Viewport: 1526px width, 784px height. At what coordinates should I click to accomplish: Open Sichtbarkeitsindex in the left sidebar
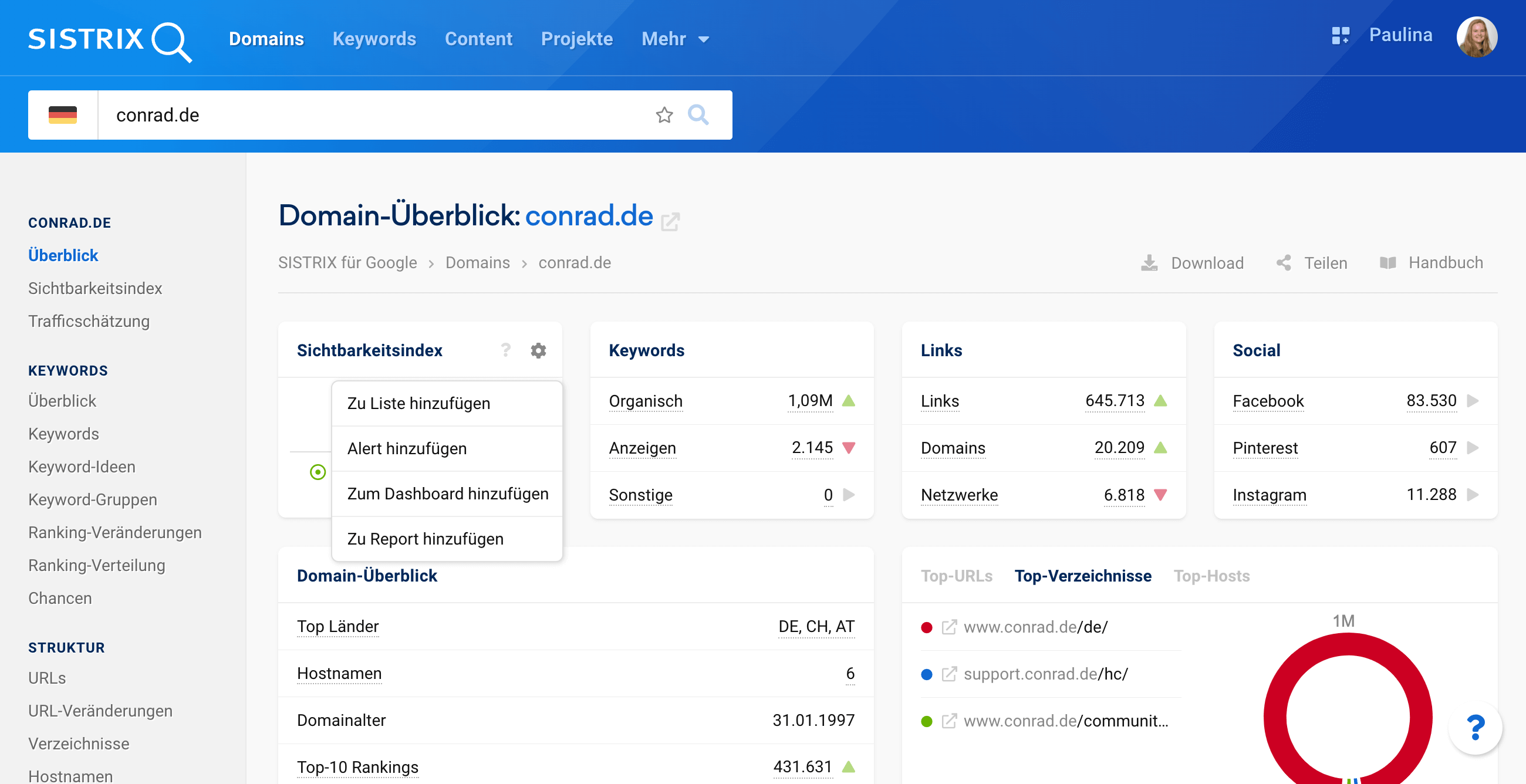tap(94, 288)
